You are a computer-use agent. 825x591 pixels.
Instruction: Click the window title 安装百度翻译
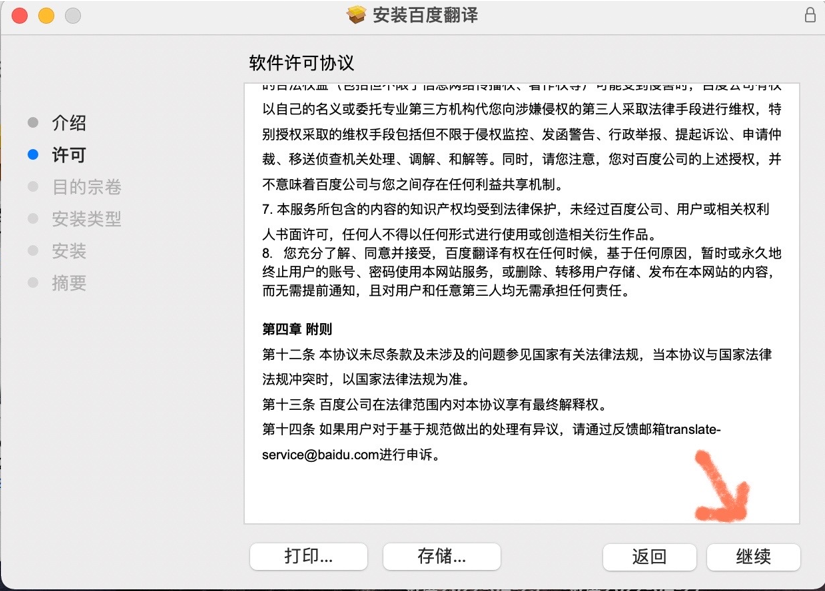click(x=425, y=15)
